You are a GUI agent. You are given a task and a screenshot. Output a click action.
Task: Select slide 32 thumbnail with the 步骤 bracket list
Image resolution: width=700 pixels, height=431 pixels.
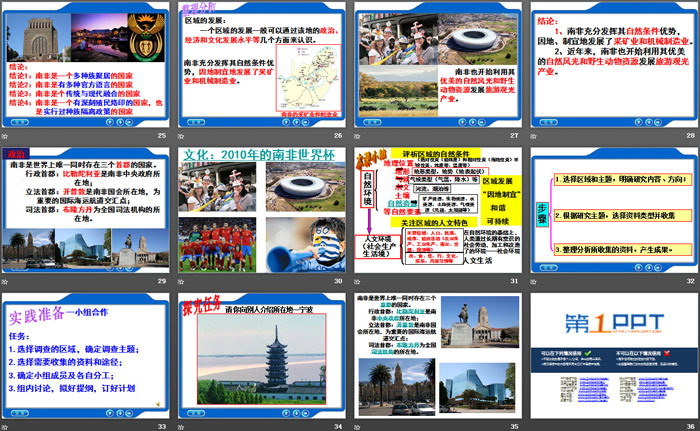pyautogui.click(x=614, y=210)
